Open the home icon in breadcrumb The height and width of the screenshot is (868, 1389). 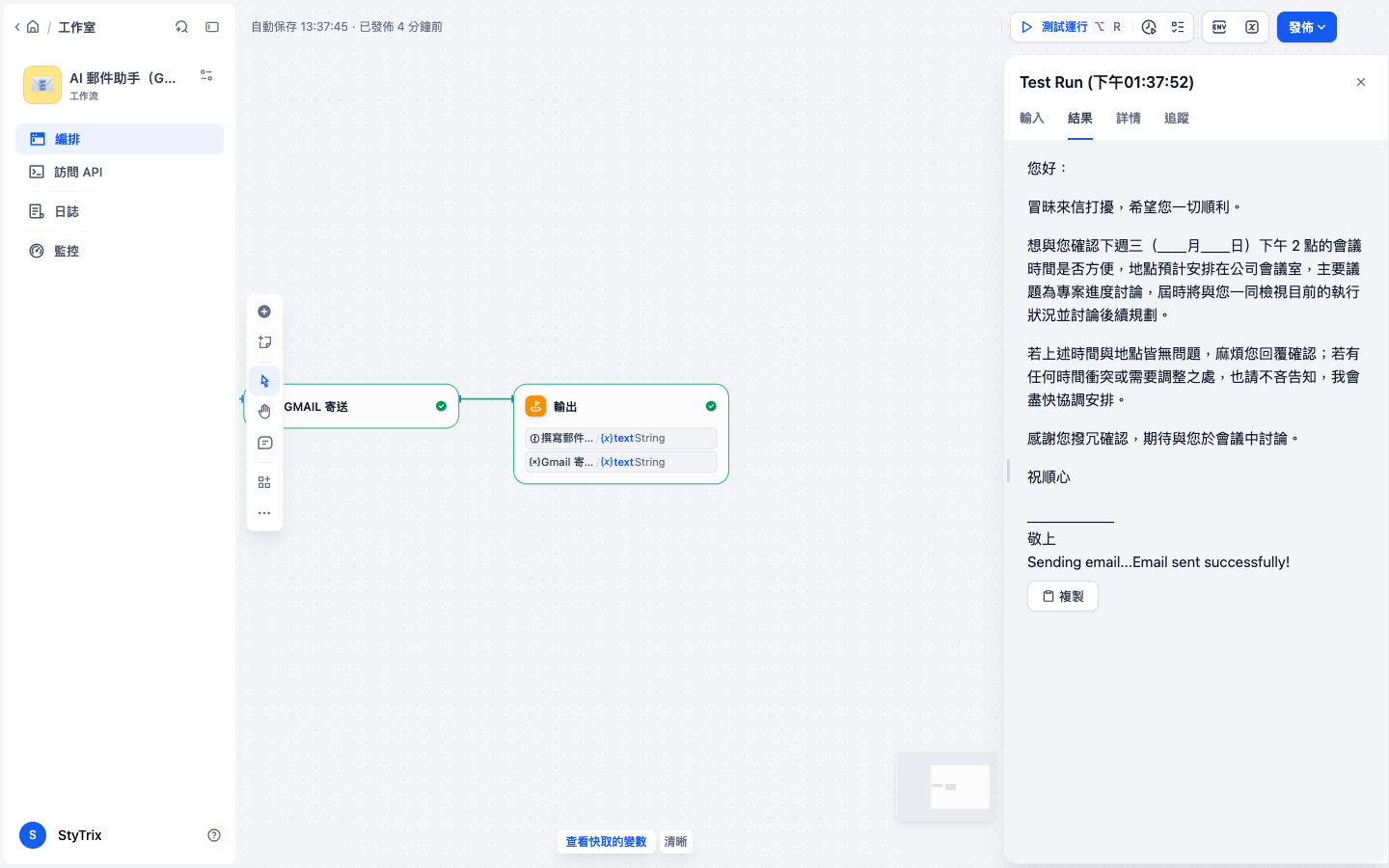(x=33, y=27)
